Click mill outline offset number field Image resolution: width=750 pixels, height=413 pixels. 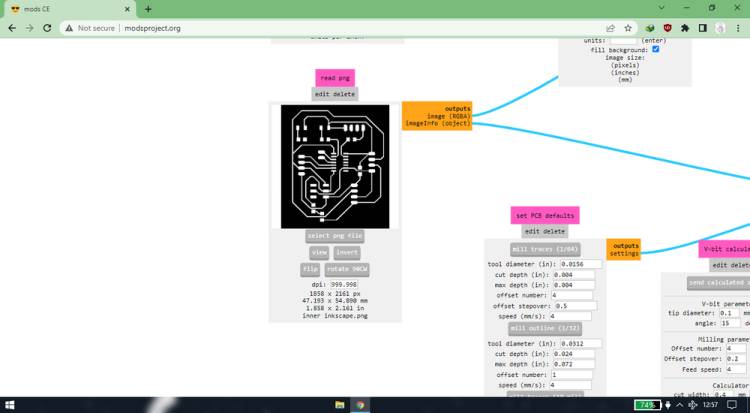572,375
